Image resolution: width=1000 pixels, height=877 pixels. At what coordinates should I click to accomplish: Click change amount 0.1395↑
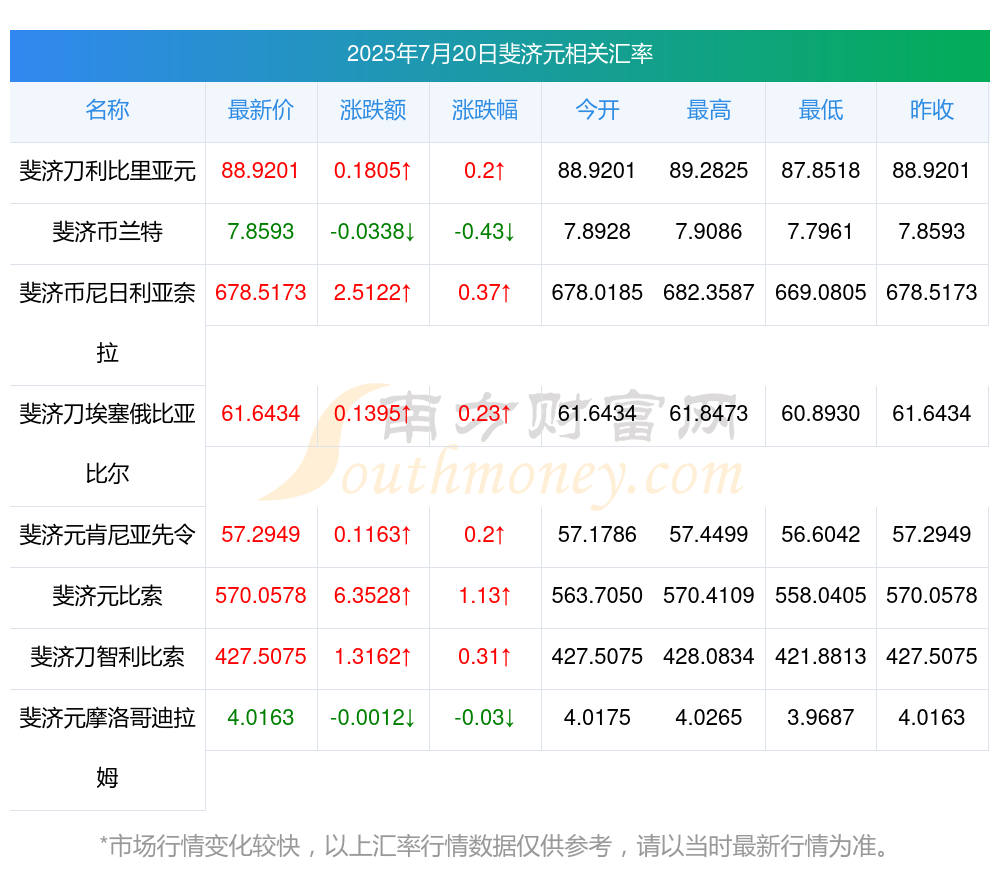(372, 413)
